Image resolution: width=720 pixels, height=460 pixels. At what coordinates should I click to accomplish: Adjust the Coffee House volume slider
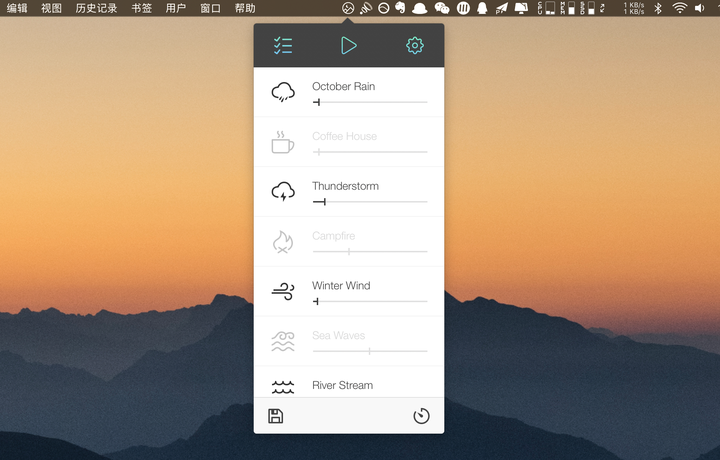point(370,152)
